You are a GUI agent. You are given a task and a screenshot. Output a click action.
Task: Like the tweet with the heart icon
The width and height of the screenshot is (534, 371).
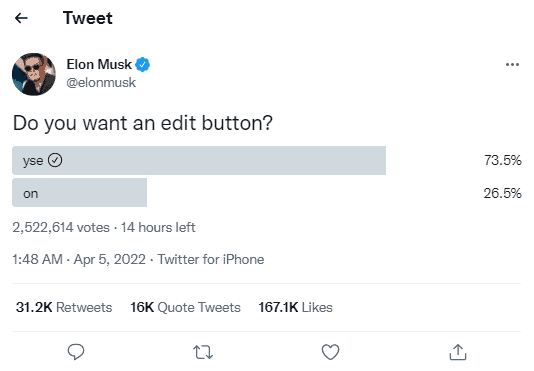point(330,352)
